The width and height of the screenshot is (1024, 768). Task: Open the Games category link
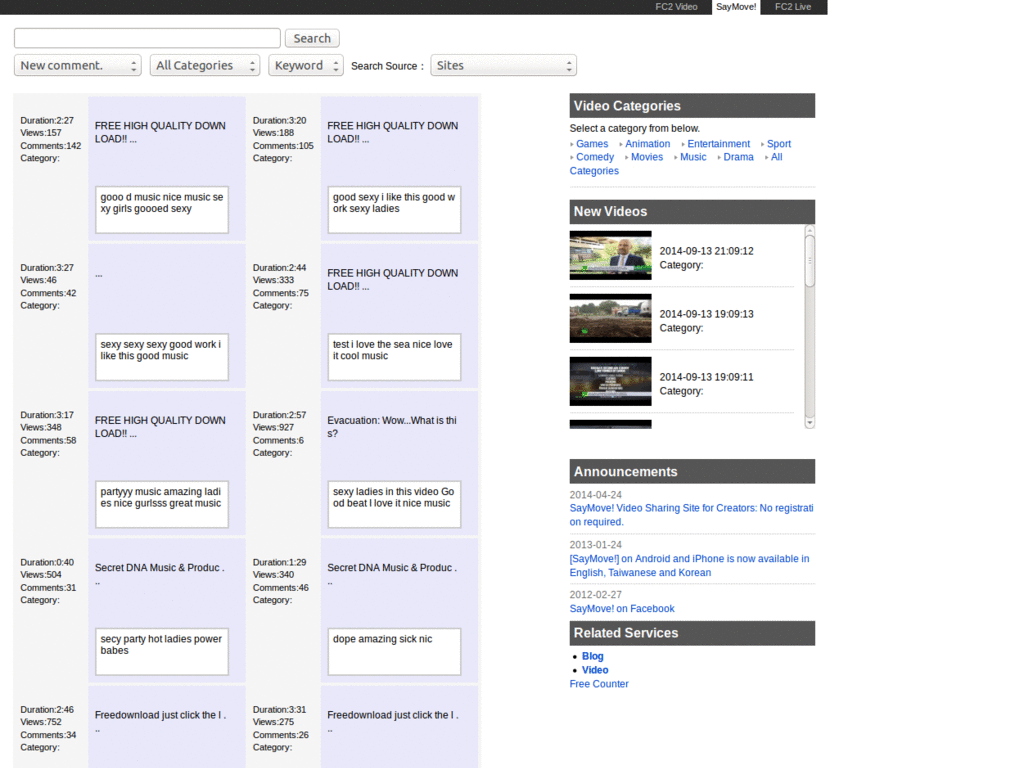(592, 144)
